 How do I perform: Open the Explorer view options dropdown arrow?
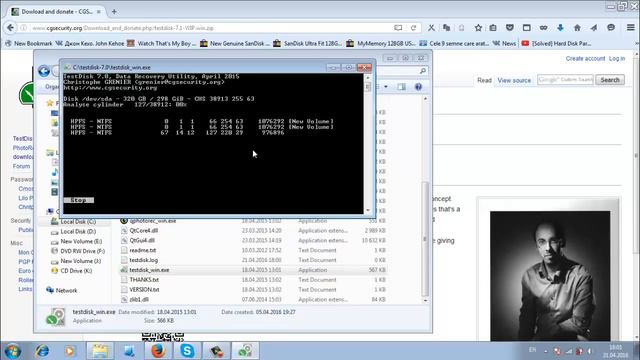(x=386, y=87)
